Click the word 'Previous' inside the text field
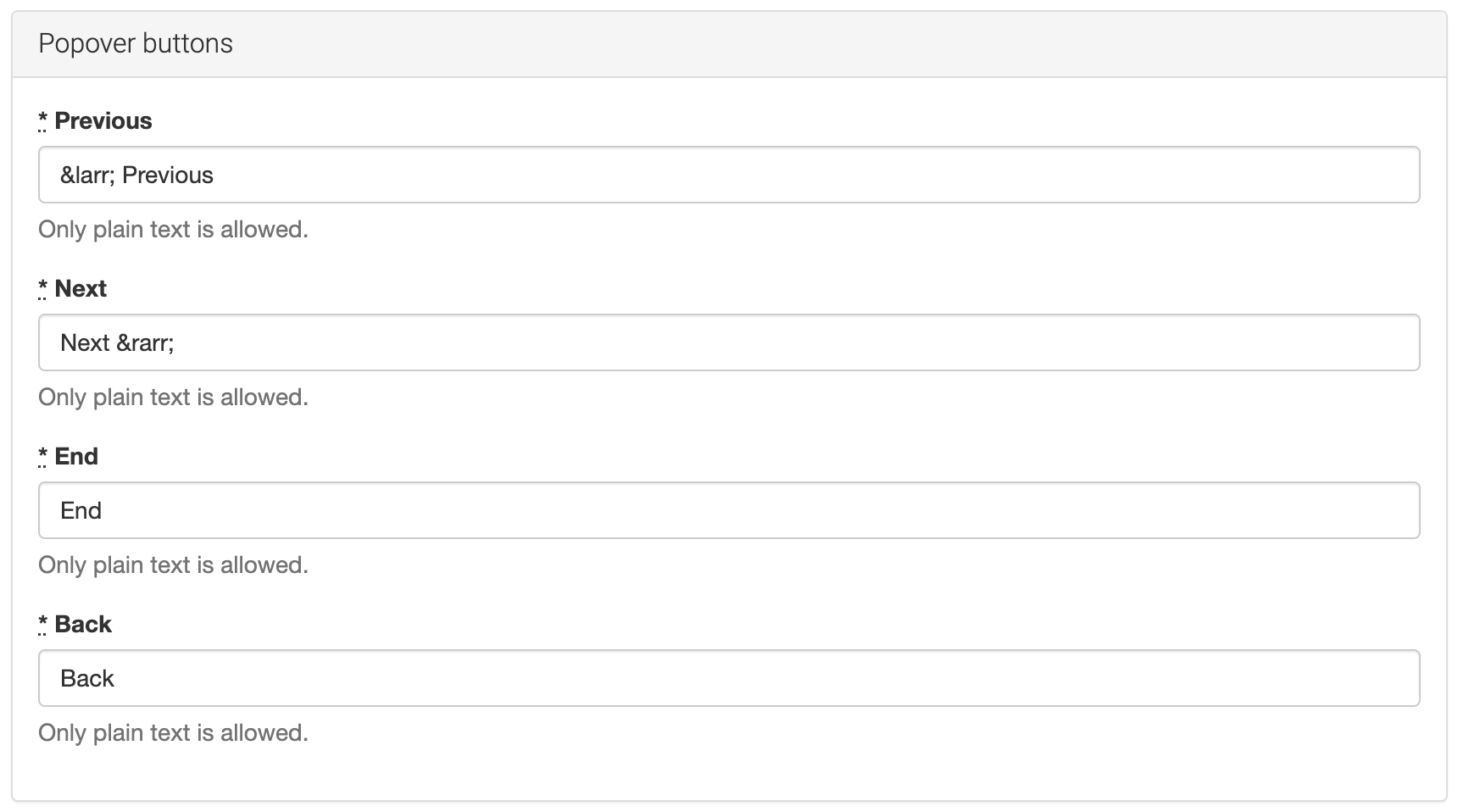Screen dimensions: 1458x812 pos(168,175)
